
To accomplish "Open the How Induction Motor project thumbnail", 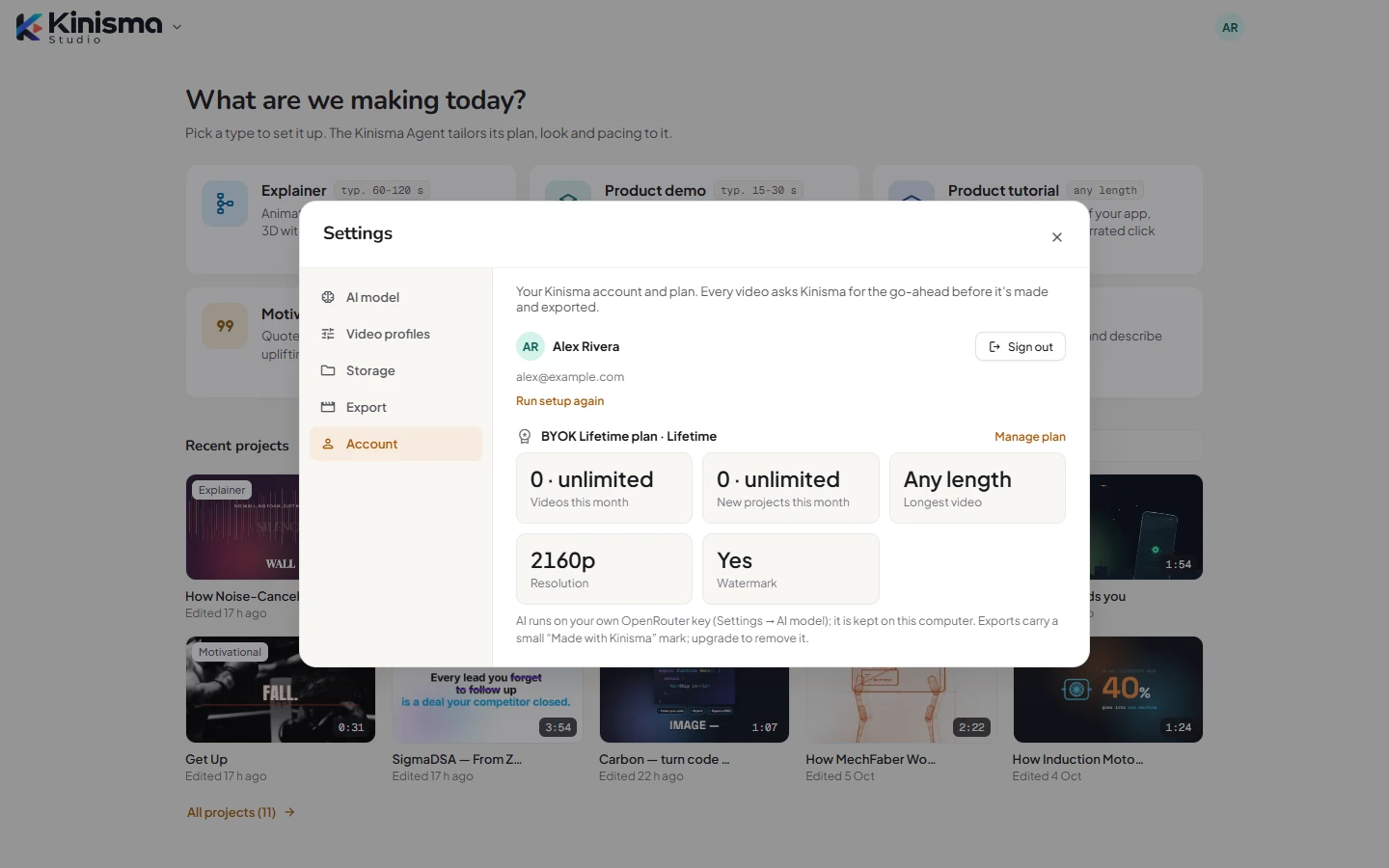I will 1108,690.
